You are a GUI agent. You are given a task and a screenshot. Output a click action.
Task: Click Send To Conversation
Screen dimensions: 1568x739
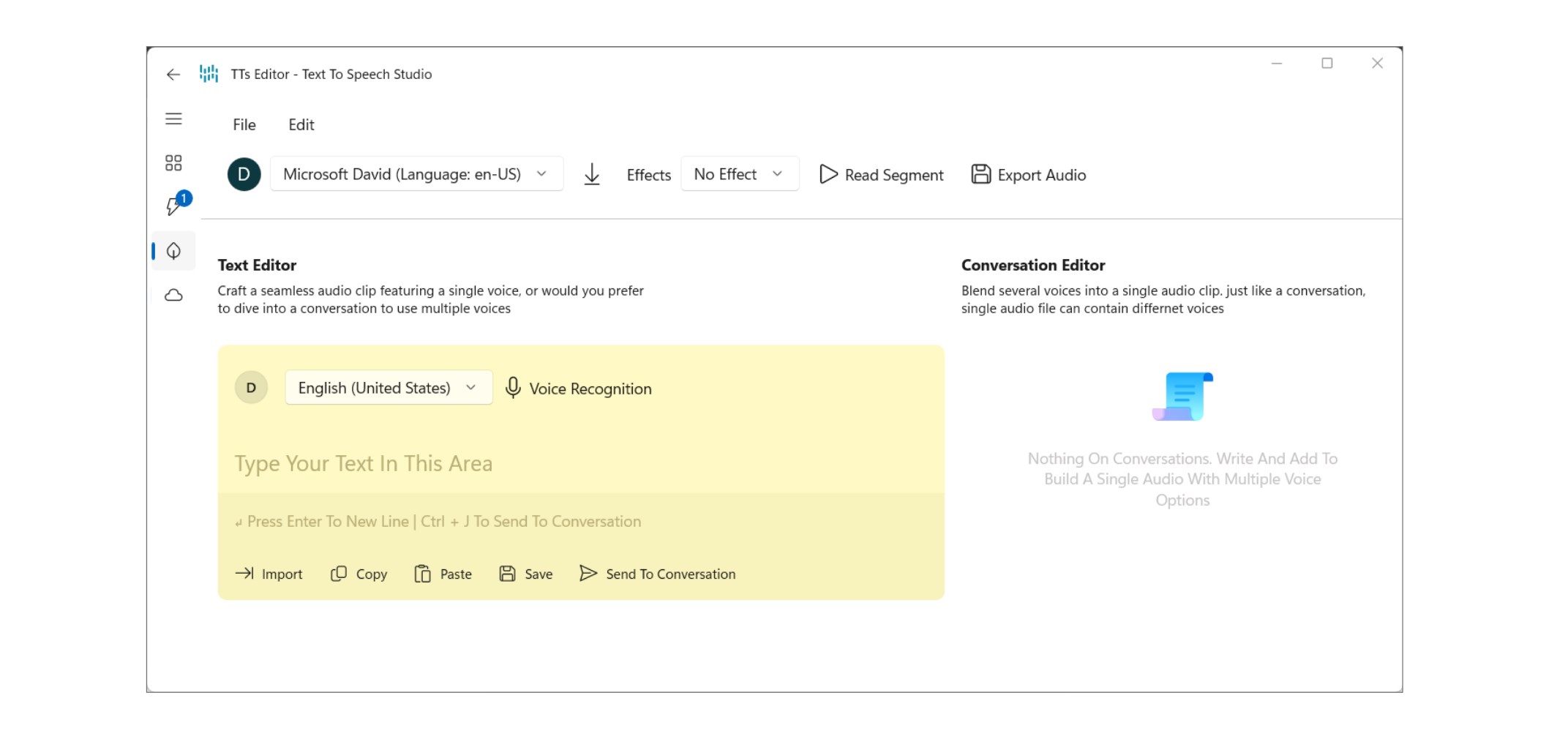click(x=657, y=574)
